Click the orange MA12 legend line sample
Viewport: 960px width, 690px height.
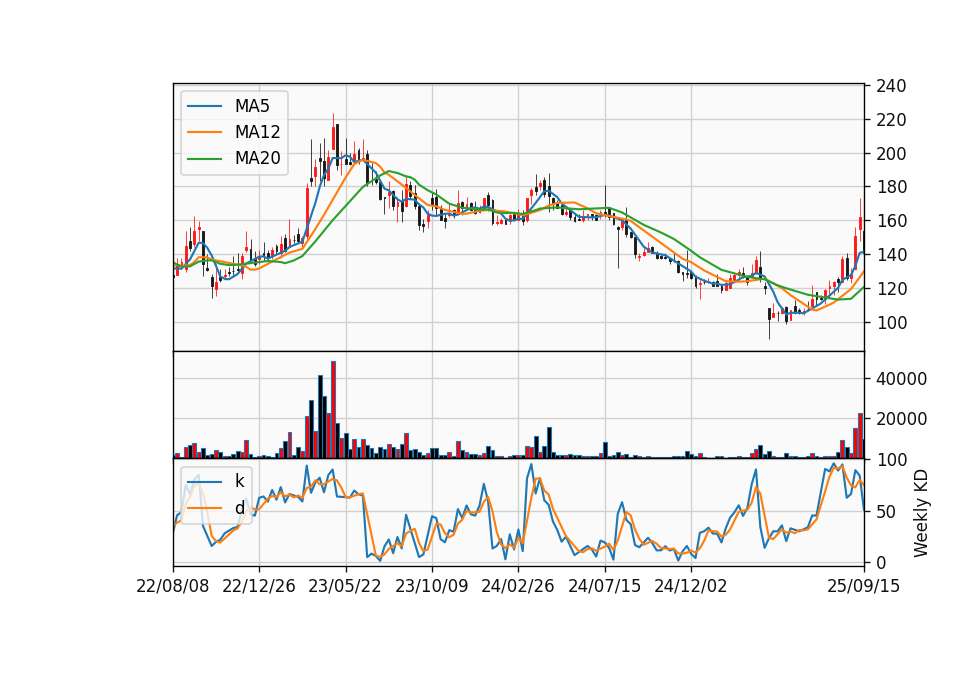point(204,132)
